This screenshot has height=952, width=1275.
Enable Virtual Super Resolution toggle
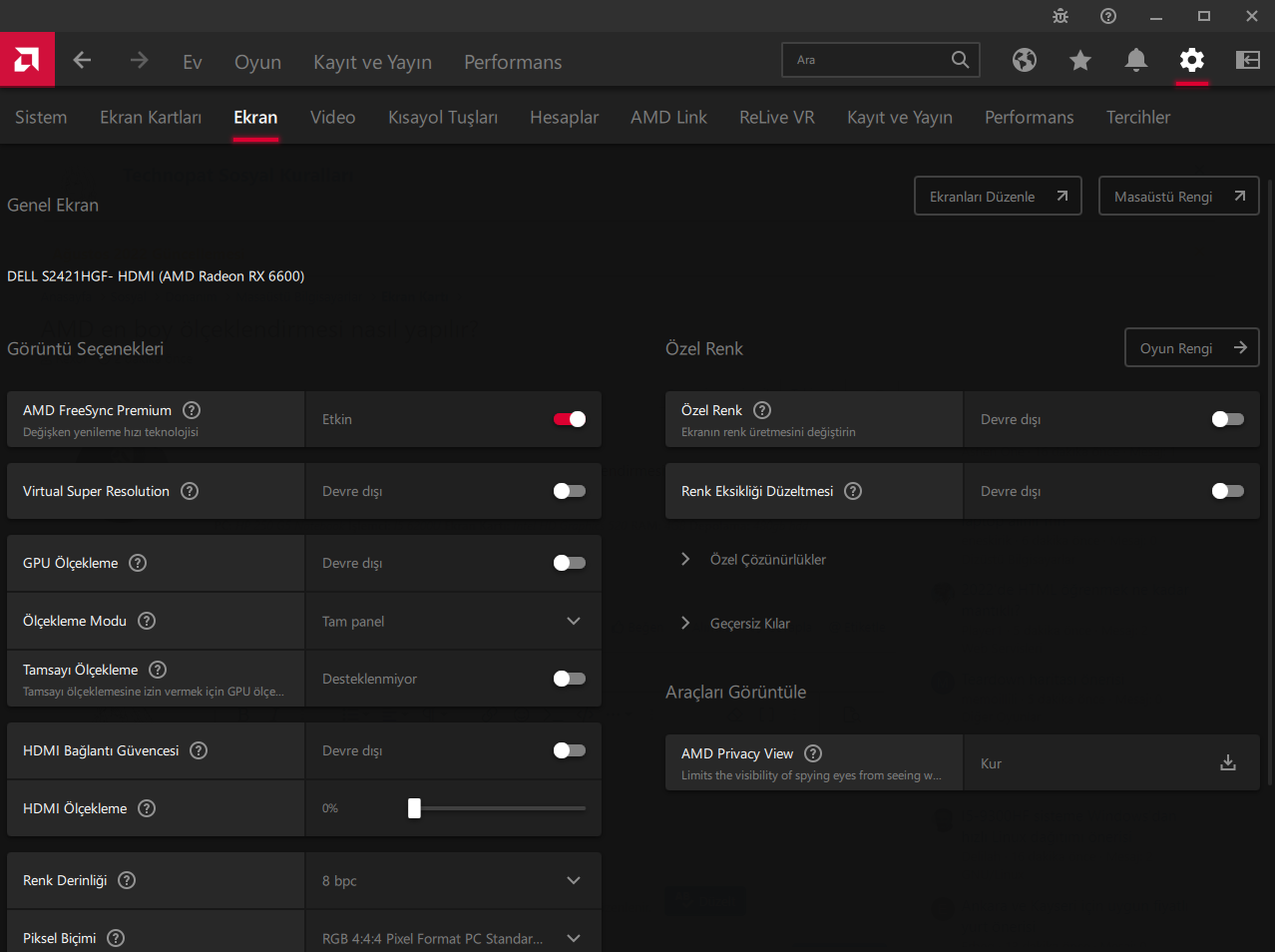pyautogui.click(x=570, y=491)
